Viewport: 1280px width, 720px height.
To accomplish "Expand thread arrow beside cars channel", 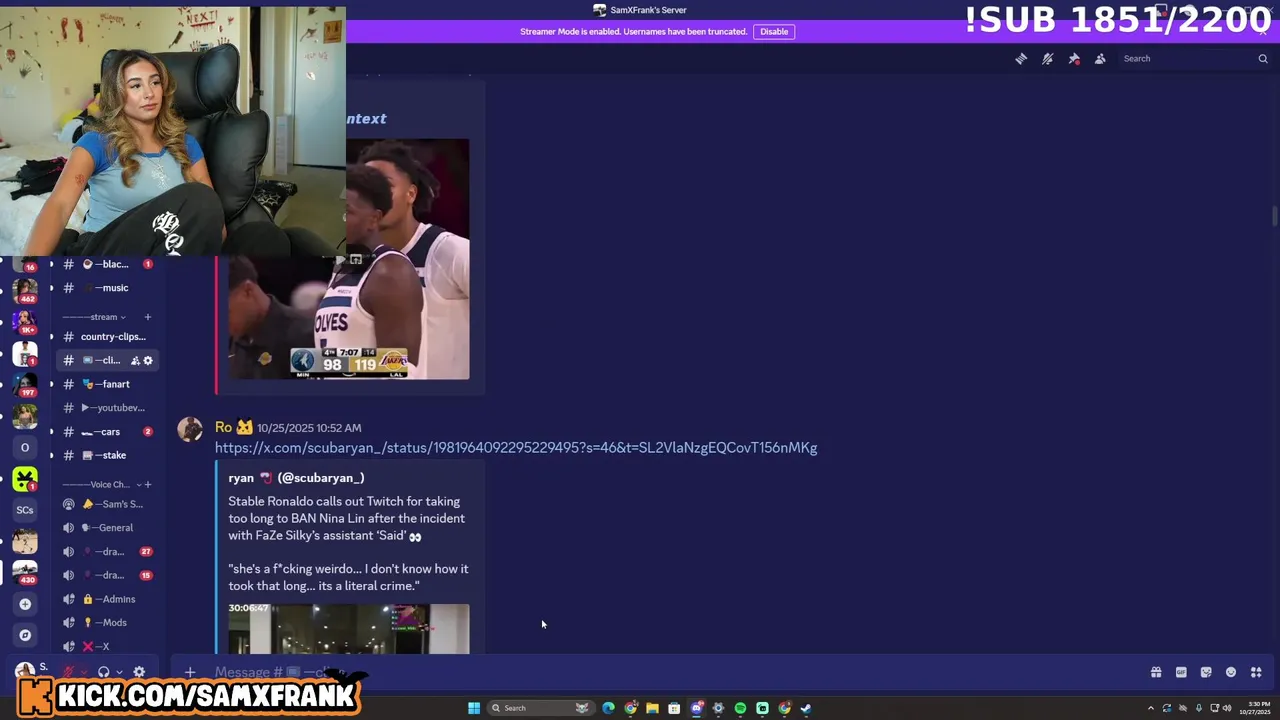I will click(x=52, y=432).
